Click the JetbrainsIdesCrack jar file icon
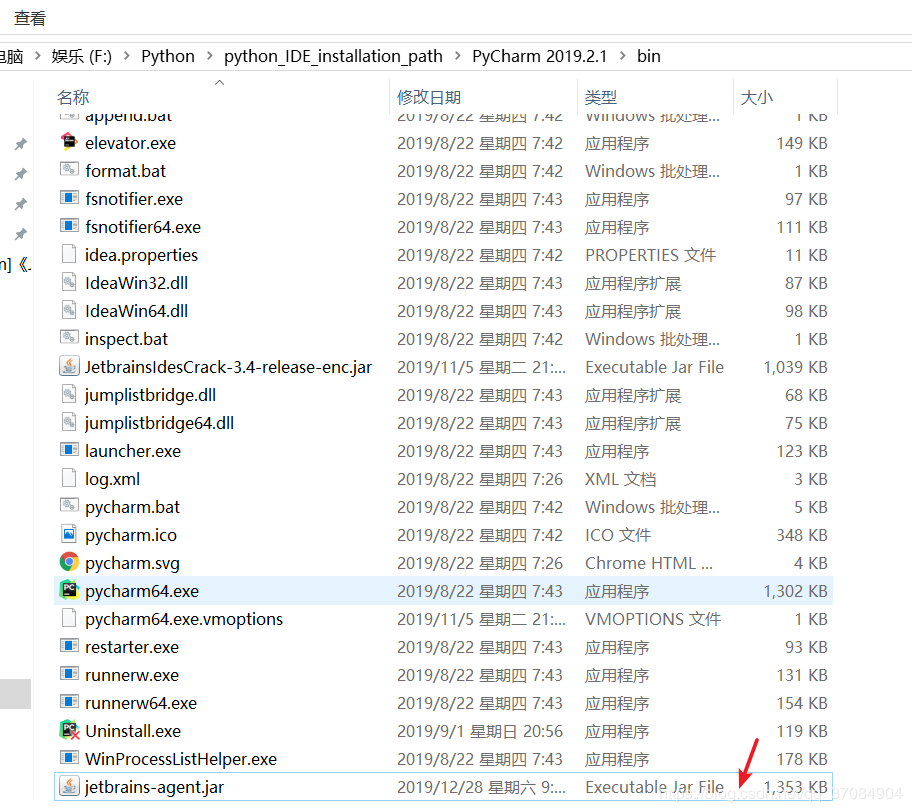 (69, 366)
